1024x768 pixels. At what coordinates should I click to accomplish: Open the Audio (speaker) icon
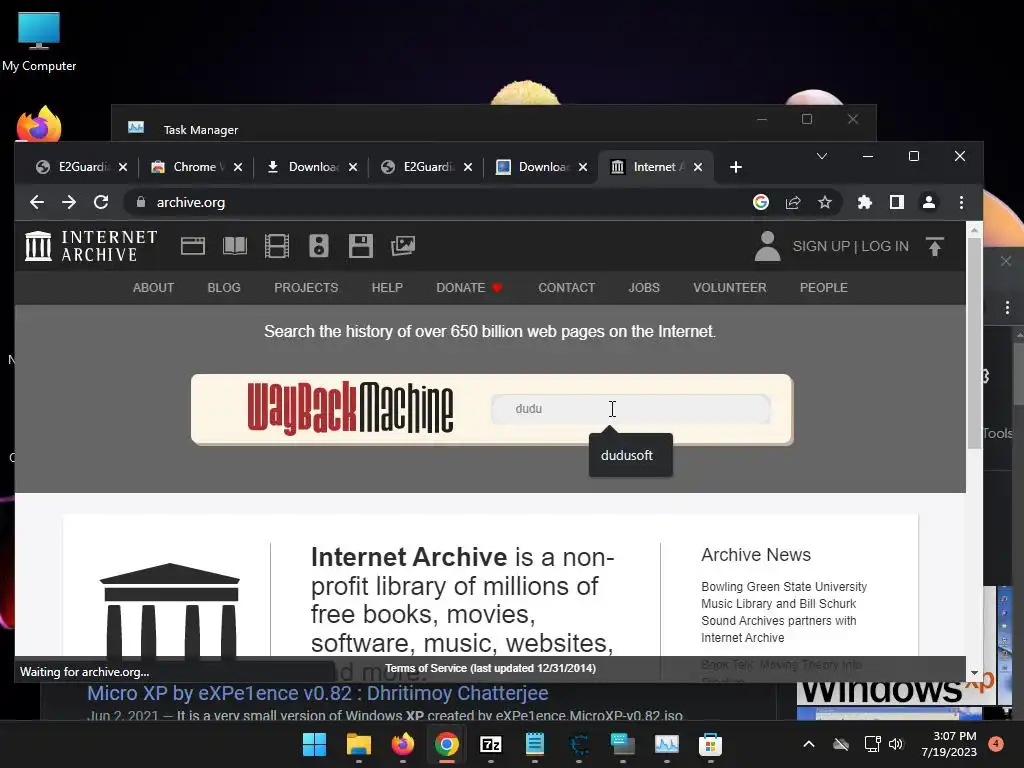pos(319,246)
